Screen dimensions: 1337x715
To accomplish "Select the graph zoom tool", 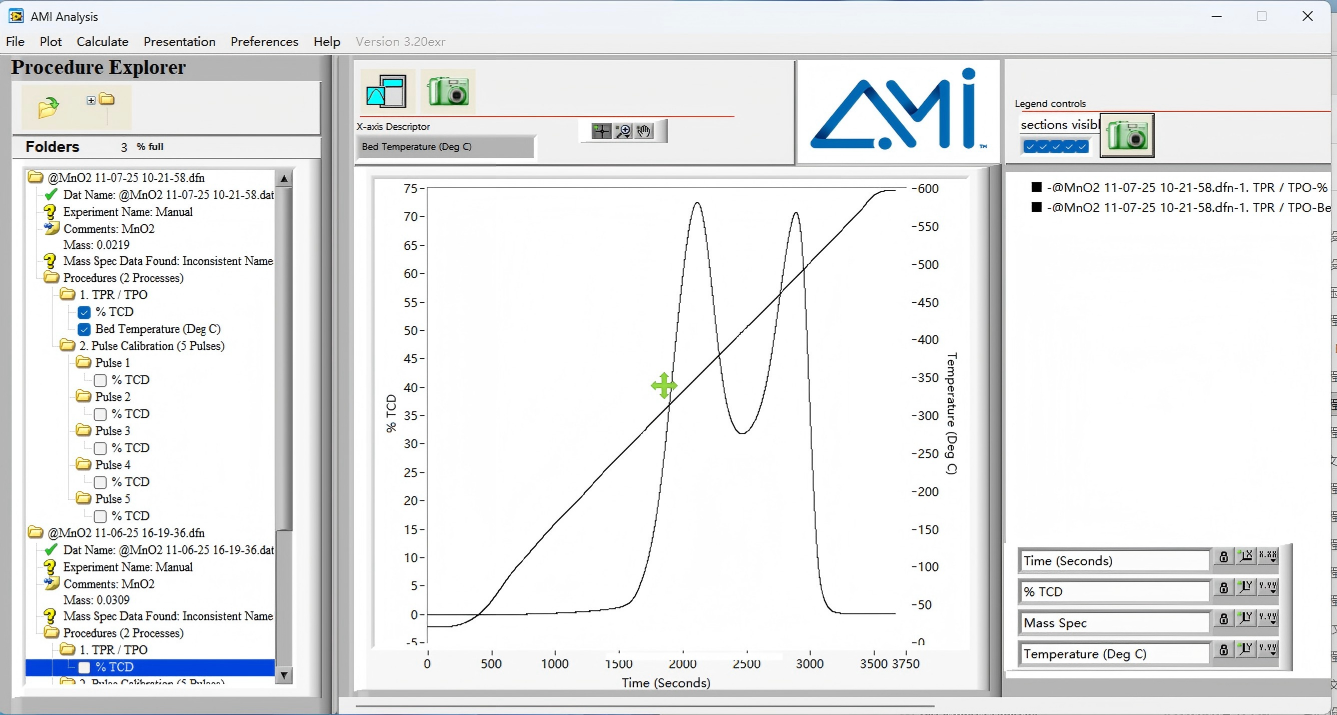I will (623, 131).
